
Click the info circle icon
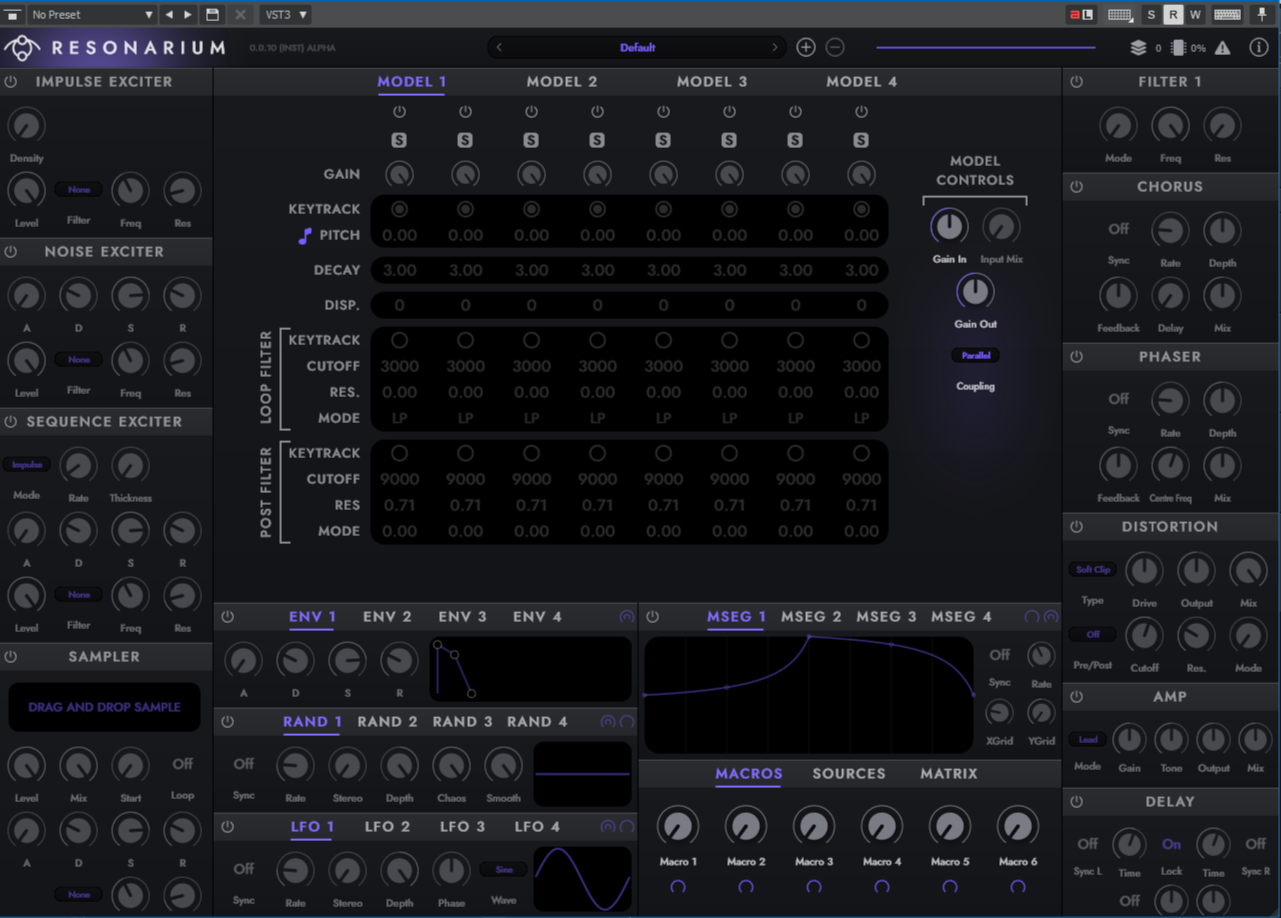coord(1259,48)
